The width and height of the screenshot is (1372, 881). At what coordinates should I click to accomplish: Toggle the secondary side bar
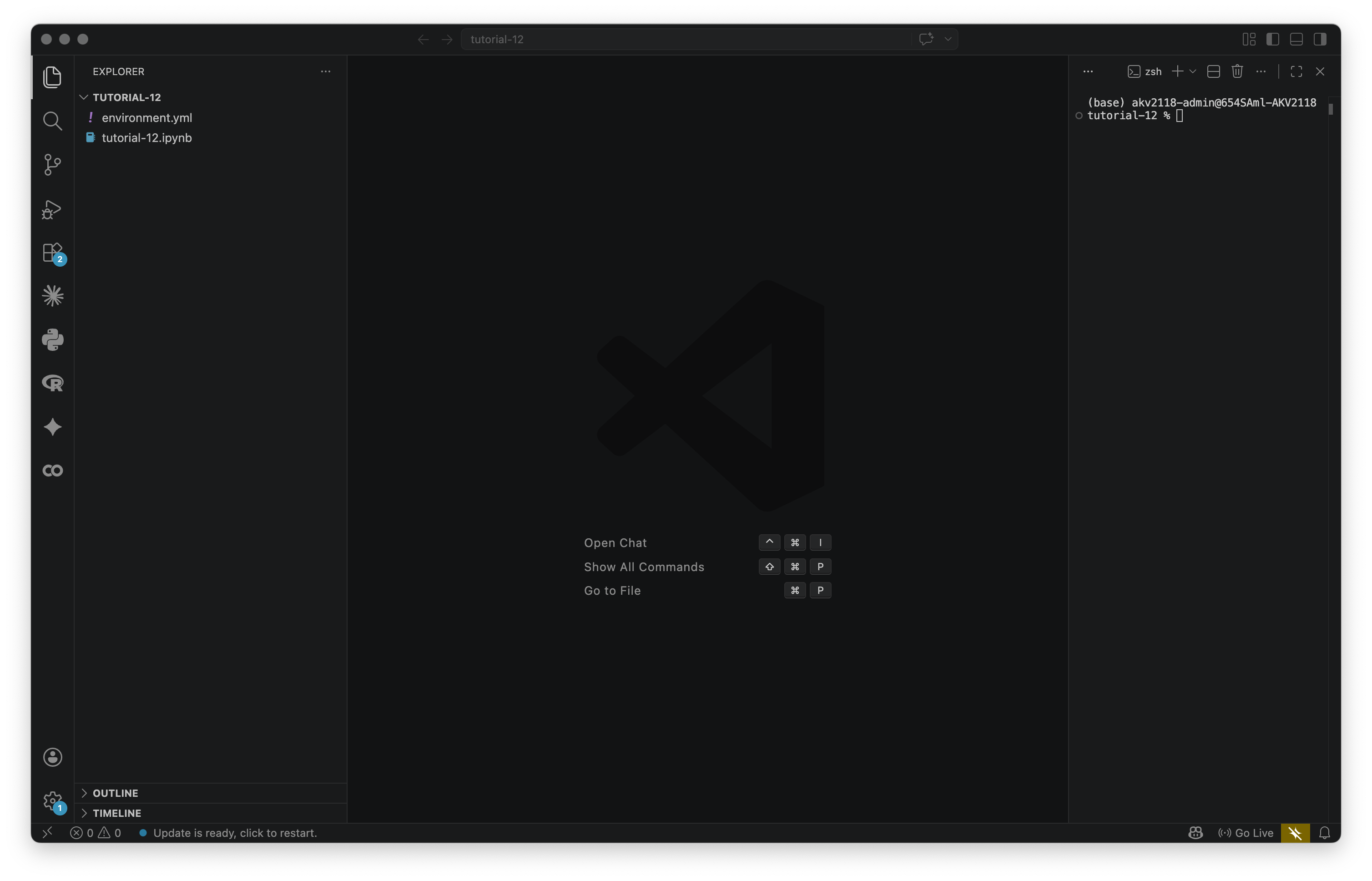(x=1320, y=39)
